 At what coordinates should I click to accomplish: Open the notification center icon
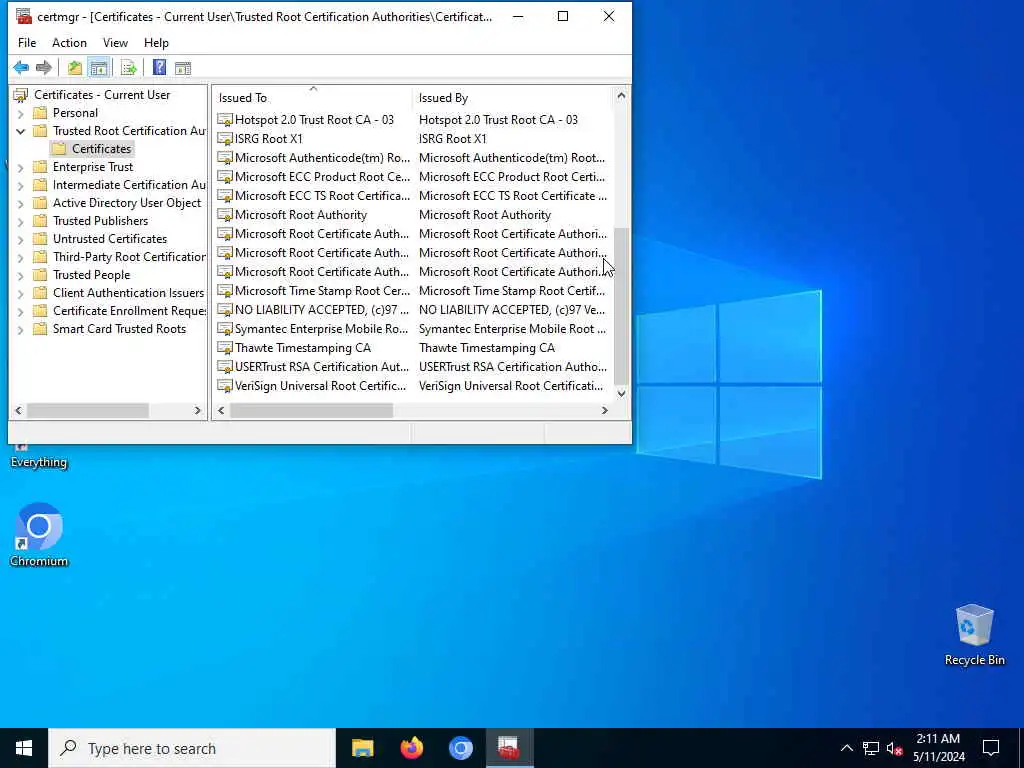(991, 748)
